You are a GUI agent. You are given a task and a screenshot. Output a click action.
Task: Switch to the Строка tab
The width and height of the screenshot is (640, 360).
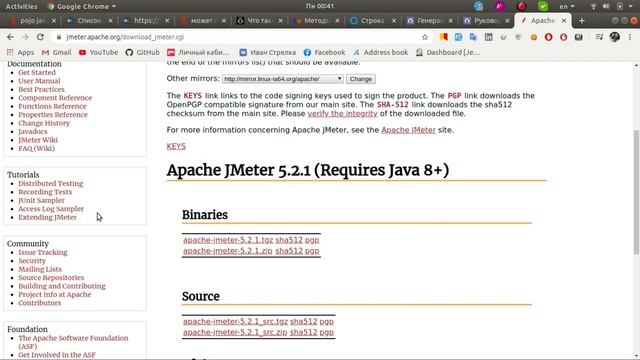pyautogui.click(x=372, y=20)
